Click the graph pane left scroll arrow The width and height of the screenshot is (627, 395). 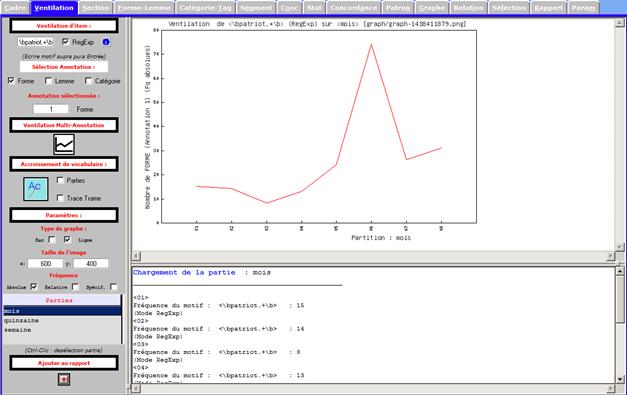click(x=136, y=256)
